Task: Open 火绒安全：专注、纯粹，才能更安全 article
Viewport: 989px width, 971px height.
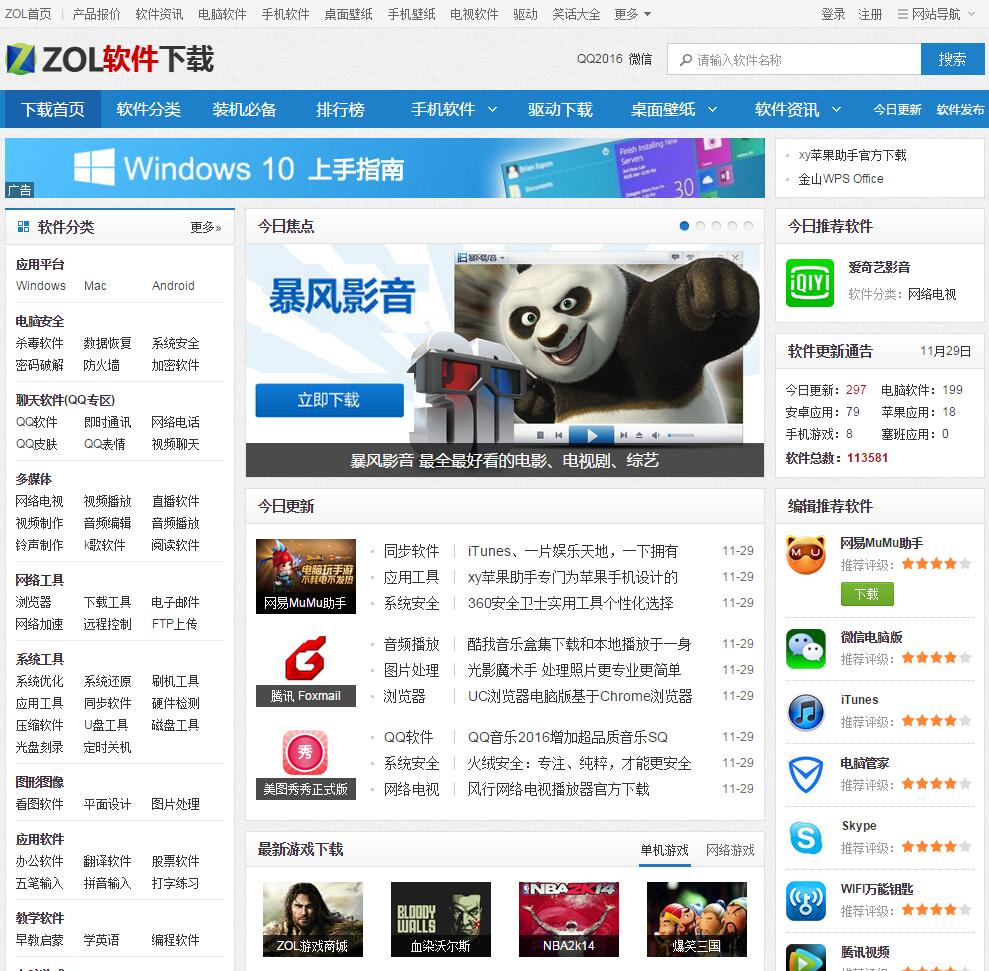Action: [579, 763]
